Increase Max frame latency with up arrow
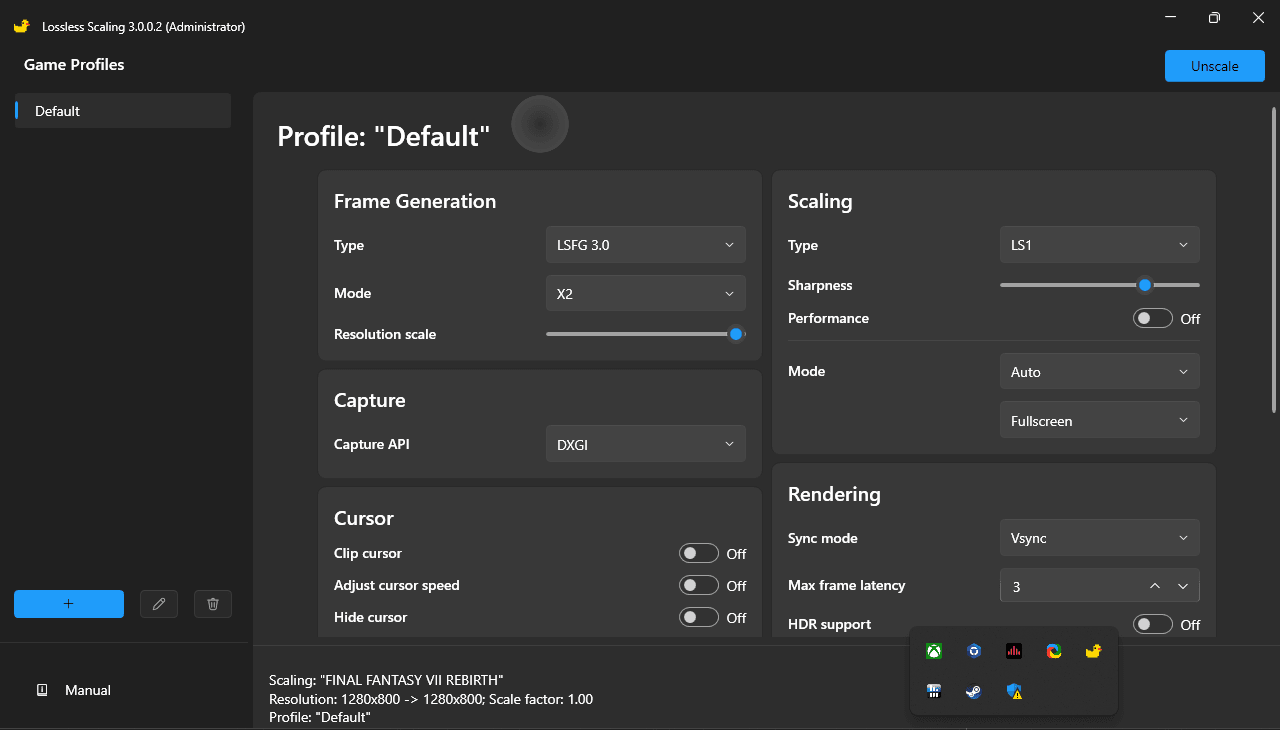 1155,586
